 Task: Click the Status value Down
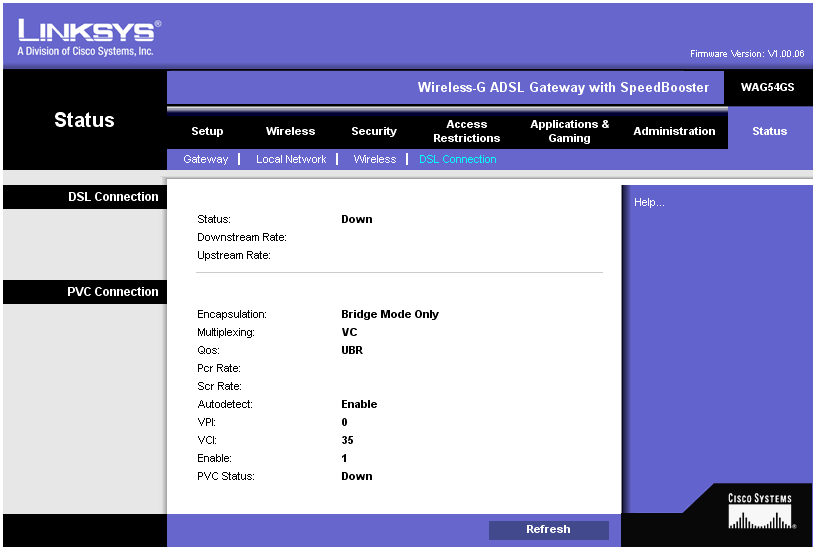[356, 219]
